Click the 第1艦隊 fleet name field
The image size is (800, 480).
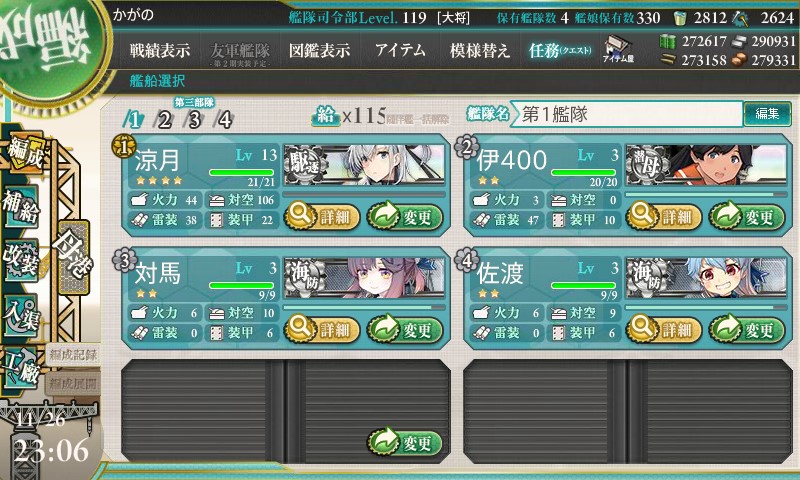pos(628,114)
